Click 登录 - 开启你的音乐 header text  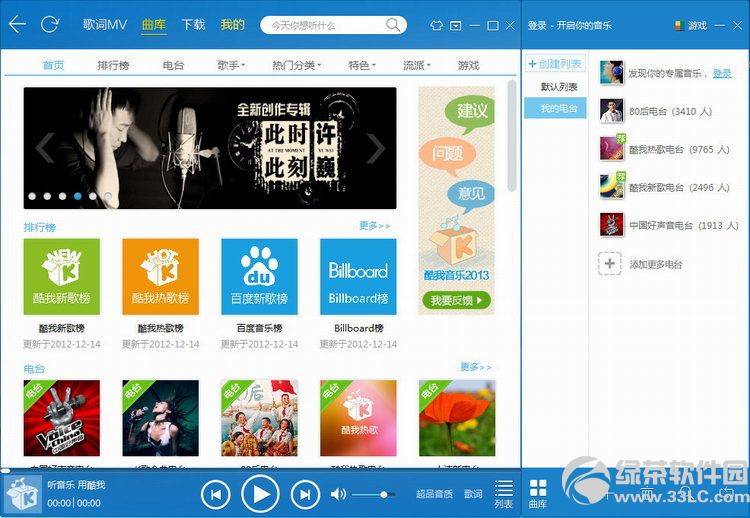click(569, 25)
